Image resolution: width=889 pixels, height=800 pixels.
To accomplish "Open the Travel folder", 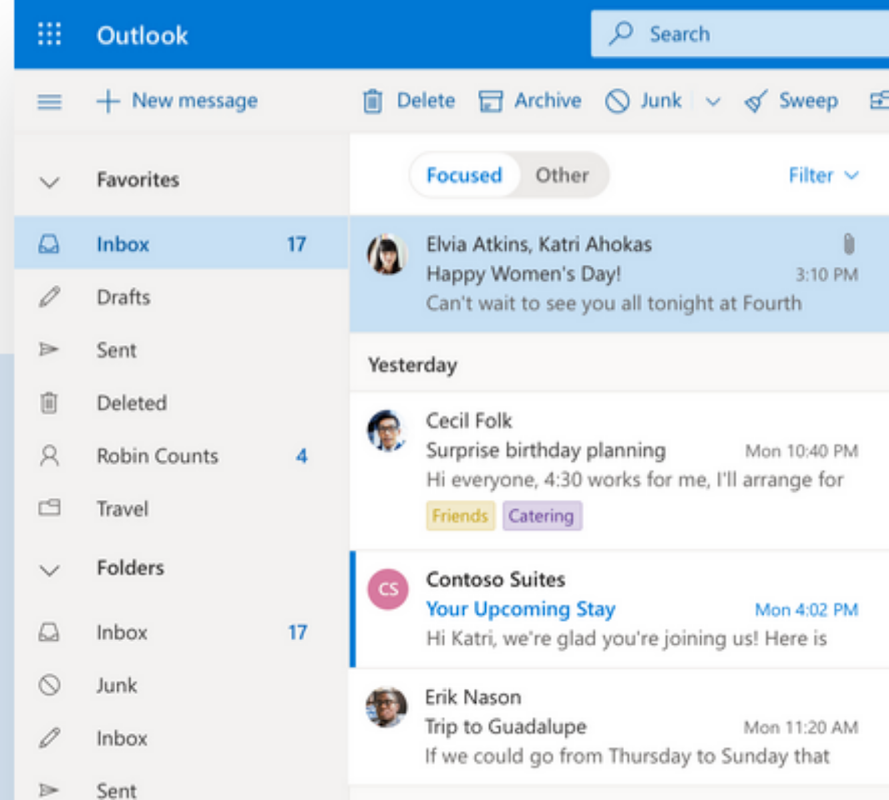I will tap(181, 509).
